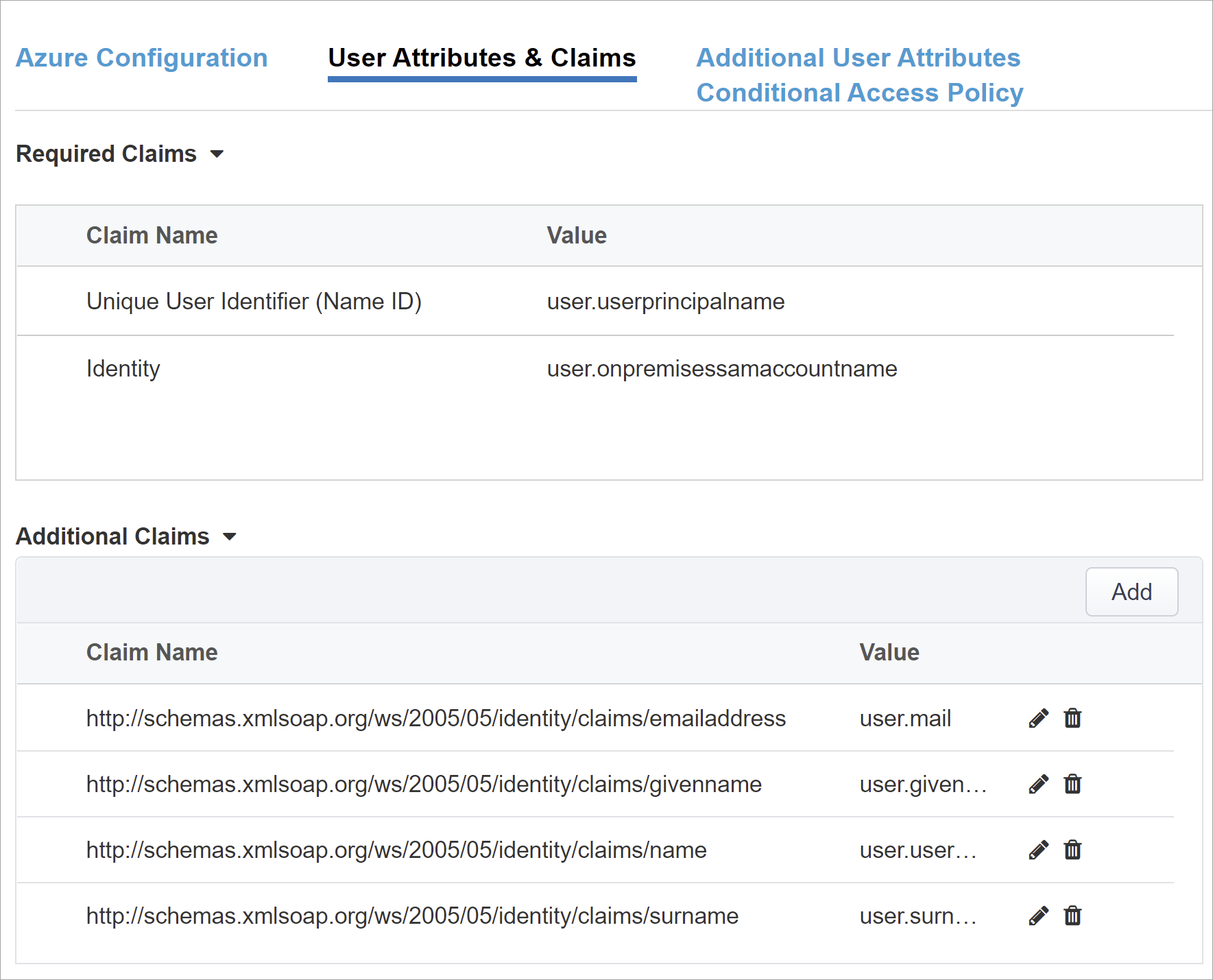
Task: Click the user.mail value cell
Action: 905,718
